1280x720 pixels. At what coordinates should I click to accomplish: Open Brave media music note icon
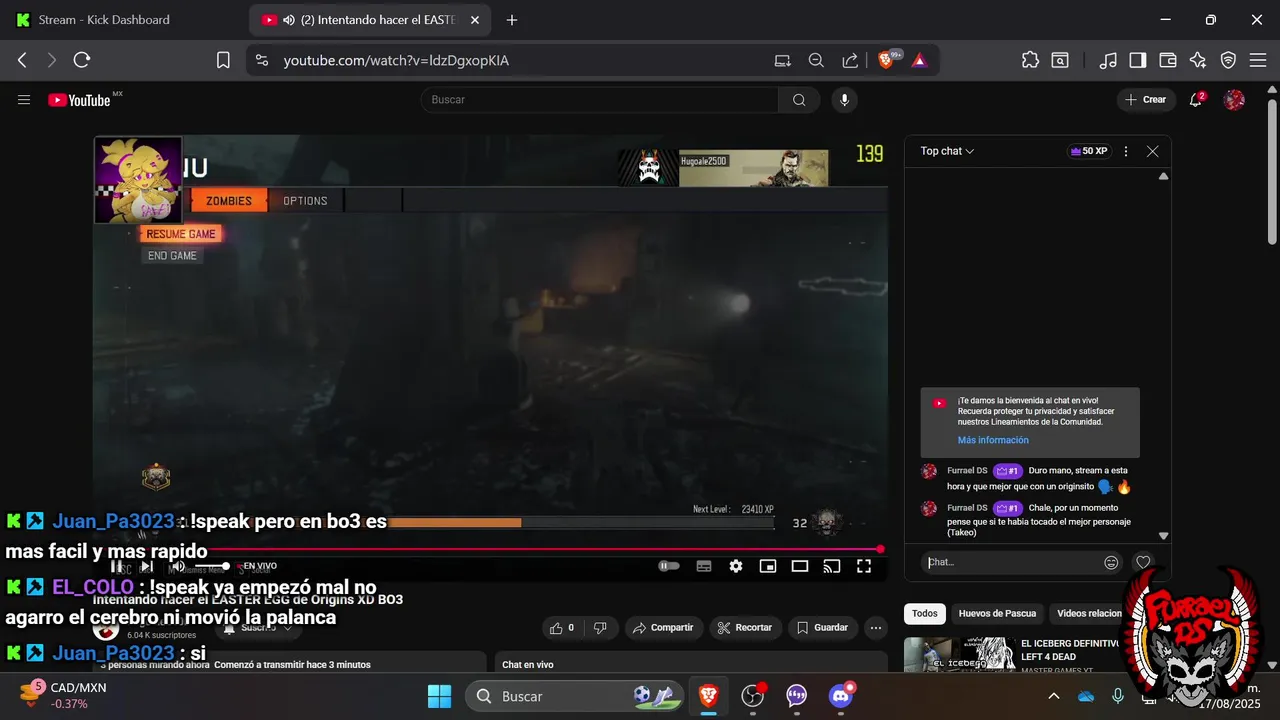click(1107, 60)
